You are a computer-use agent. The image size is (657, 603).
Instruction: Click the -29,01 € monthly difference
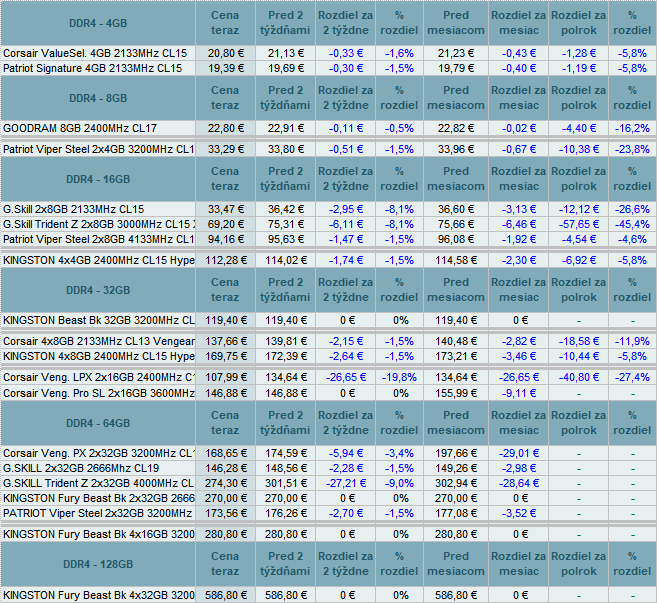tap(519, 453)
